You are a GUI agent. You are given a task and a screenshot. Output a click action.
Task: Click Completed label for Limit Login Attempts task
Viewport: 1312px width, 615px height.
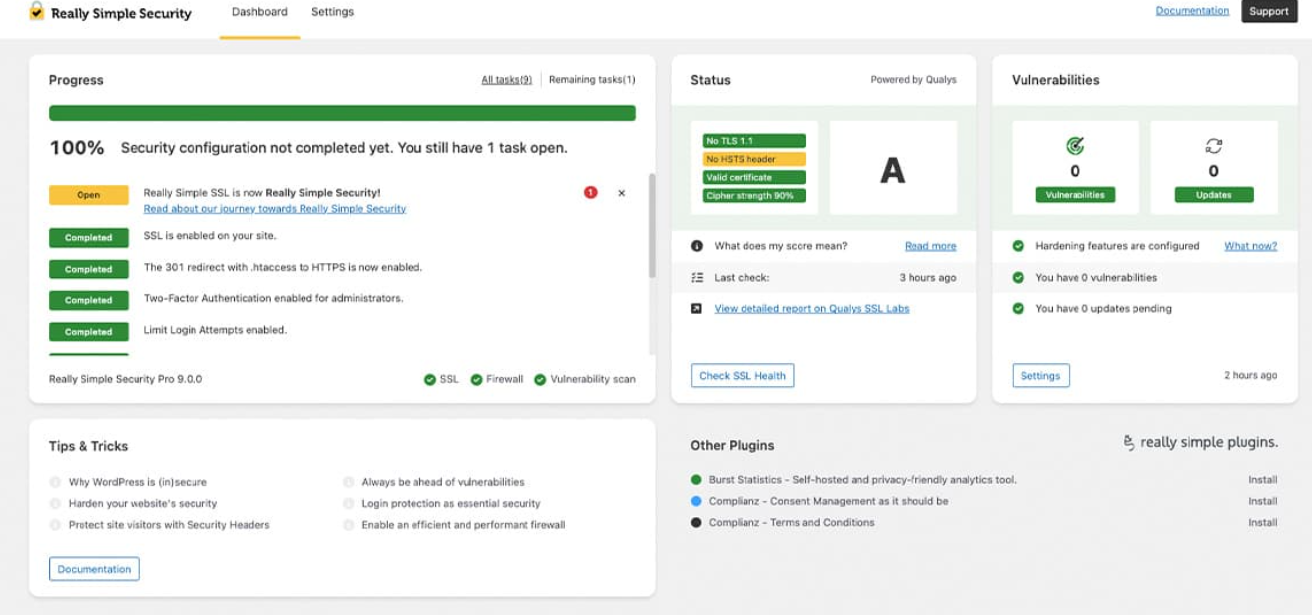click(89, 332)
